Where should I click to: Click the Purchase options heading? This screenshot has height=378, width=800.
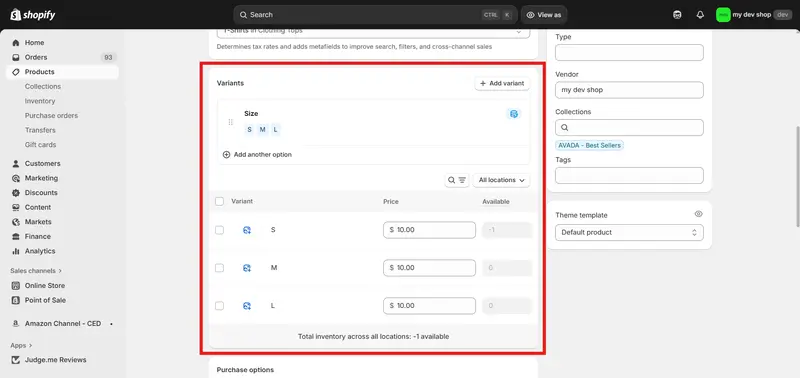[x=245, y=370]
